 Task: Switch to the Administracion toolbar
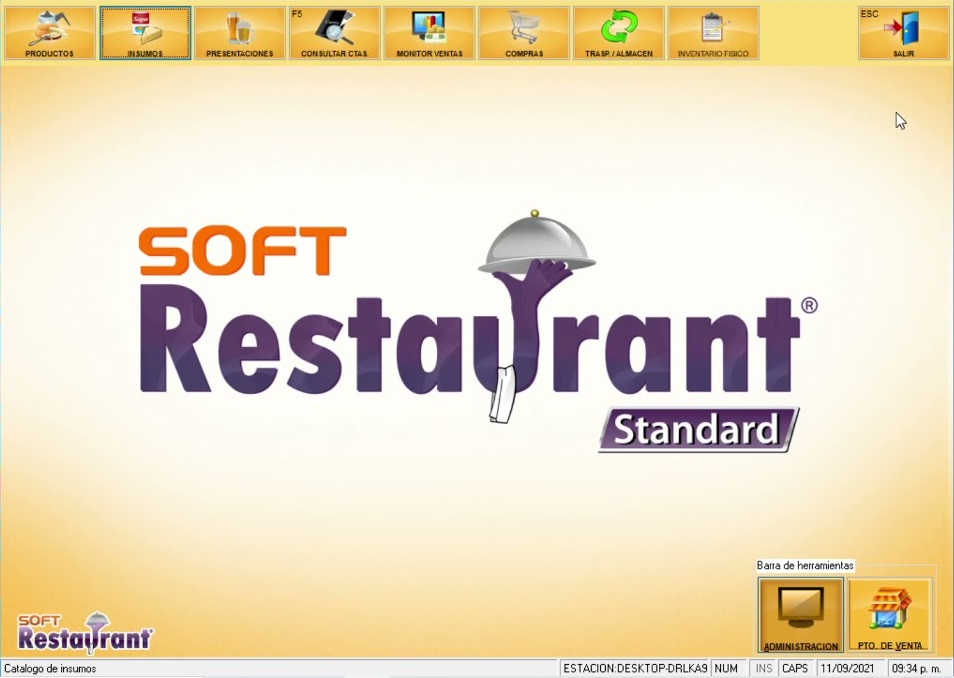(801, 615)
